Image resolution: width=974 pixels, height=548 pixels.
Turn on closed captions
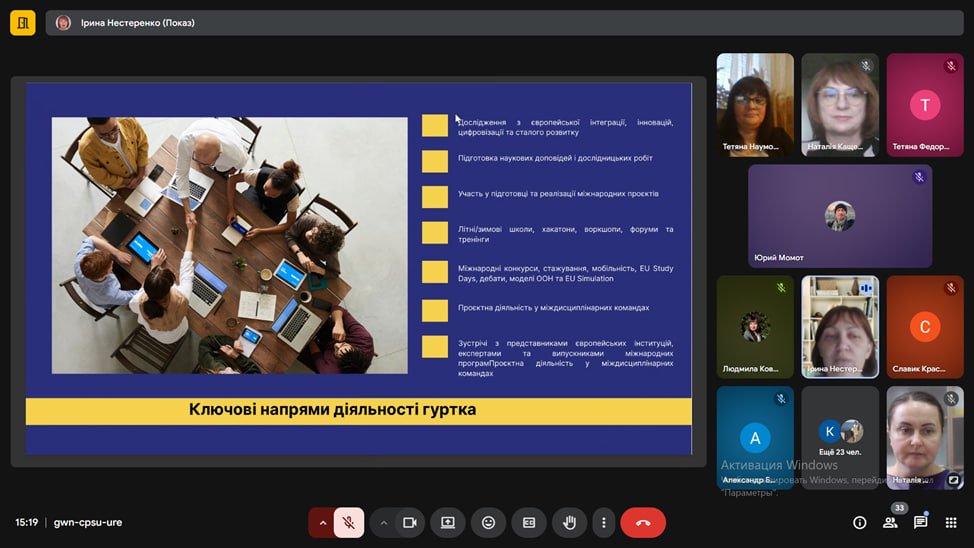(529, 522)
